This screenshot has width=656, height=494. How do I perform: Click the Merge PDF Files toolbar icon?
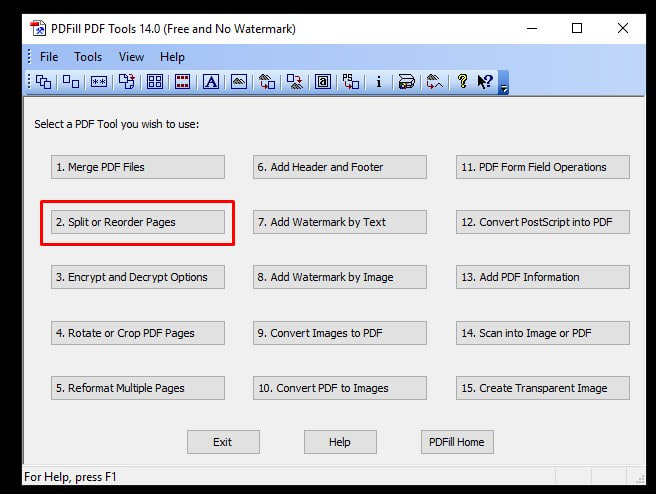tap(44, 82)
